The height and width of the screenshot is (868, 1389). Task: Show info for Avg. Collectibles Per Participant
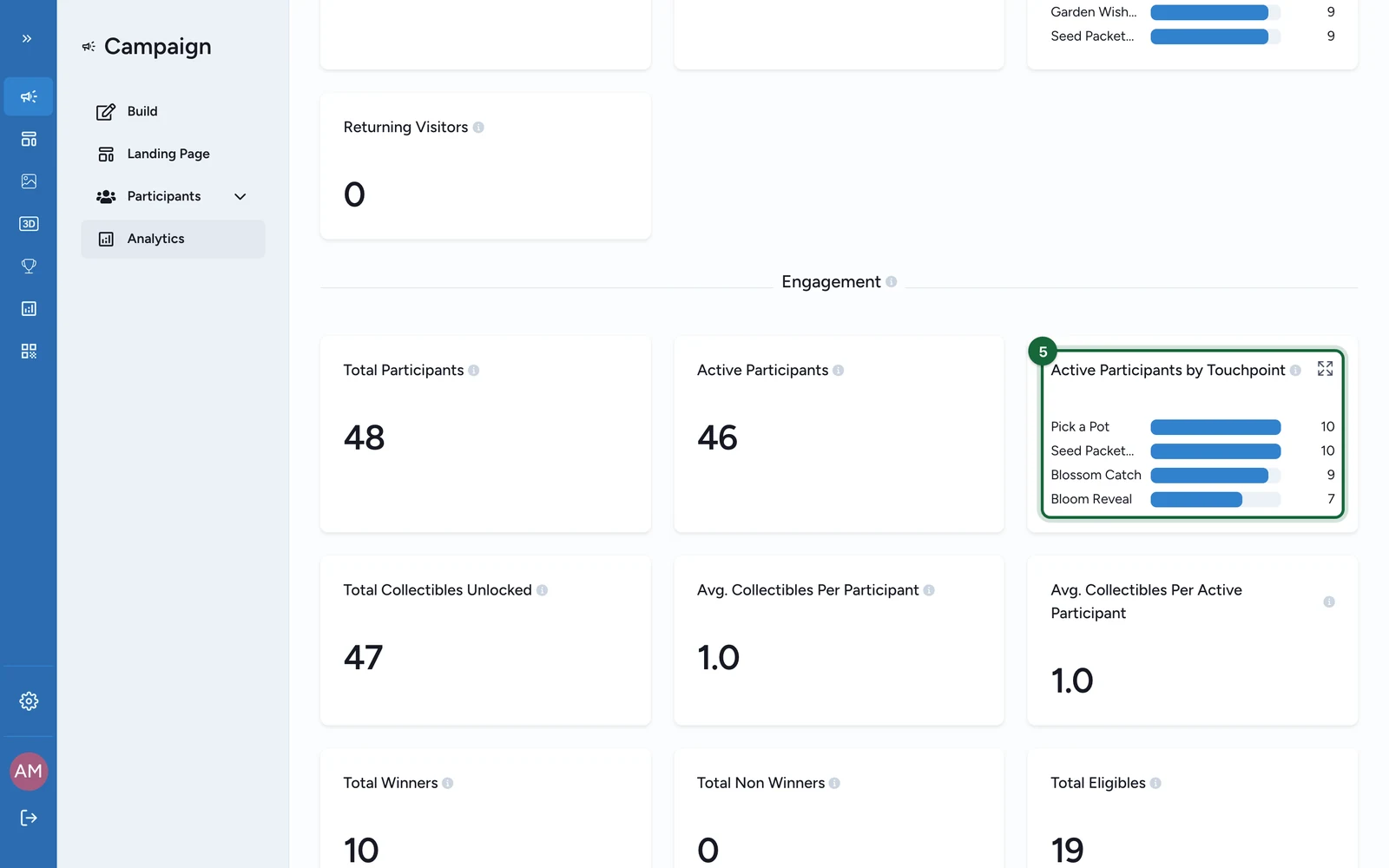coord(929,590)
